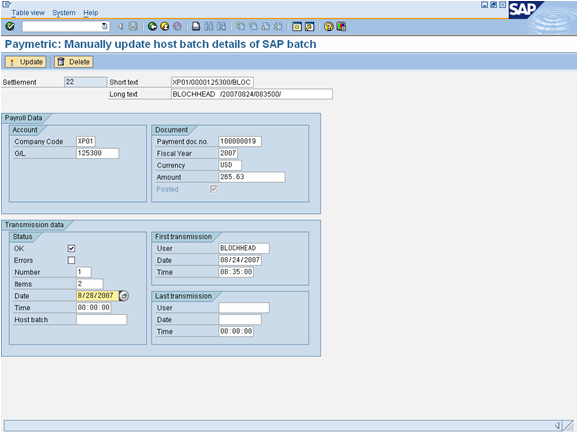Viewport: 577px width, 432px height.
Task: Click the Posted checkbox
Action: point(213,189)
